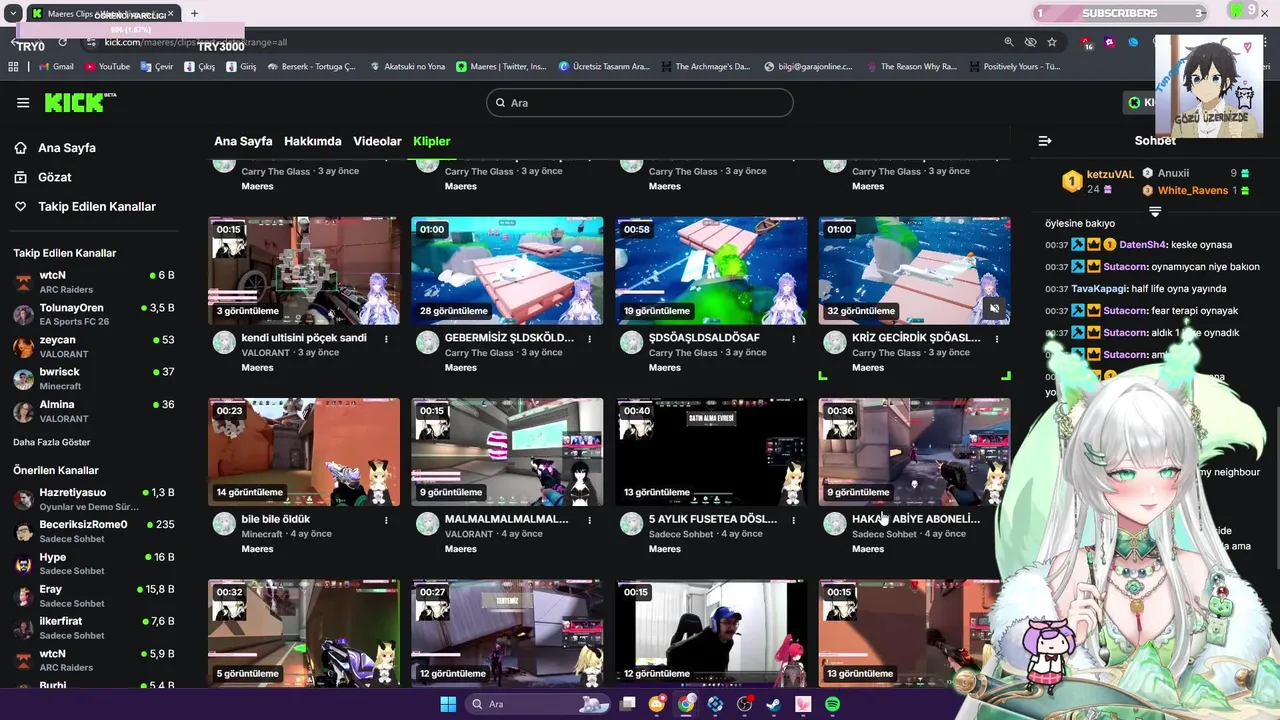This screenshot has width=1280, height=720.
Task: Click the Kick search field labeled Ara
Action: click(640, 103)
